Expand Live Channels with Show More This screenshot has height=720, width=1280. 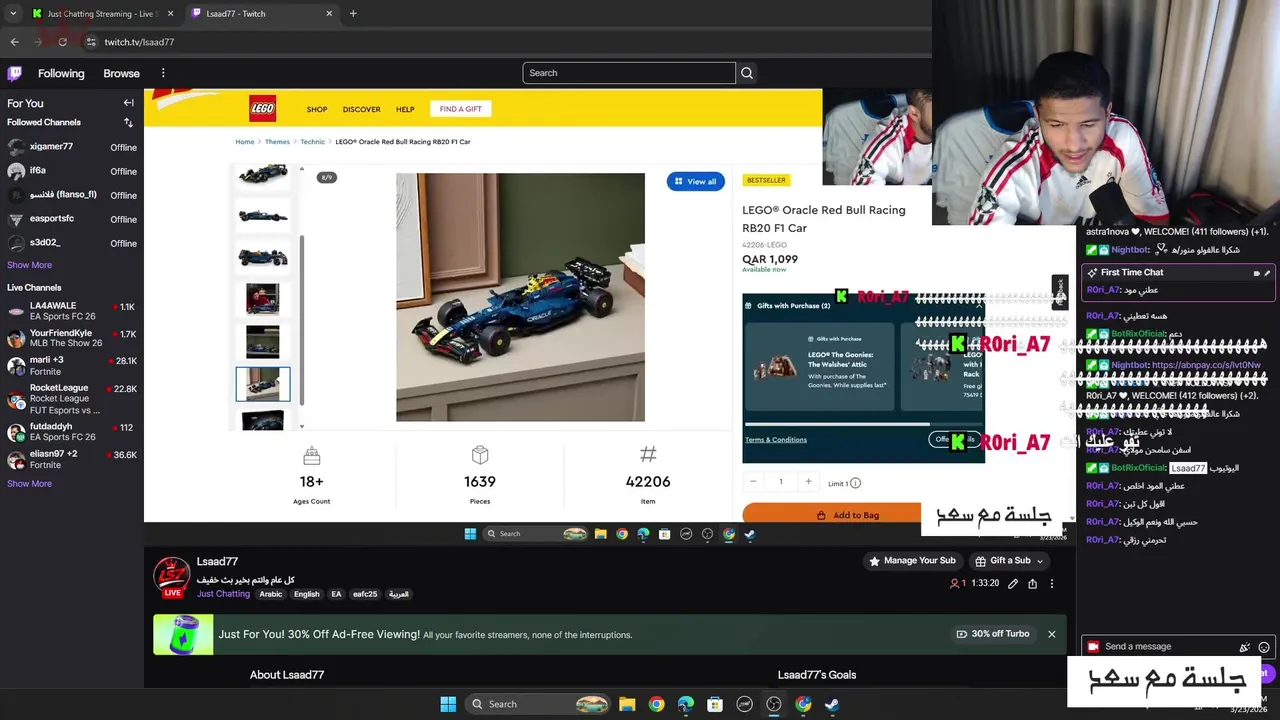29,484
